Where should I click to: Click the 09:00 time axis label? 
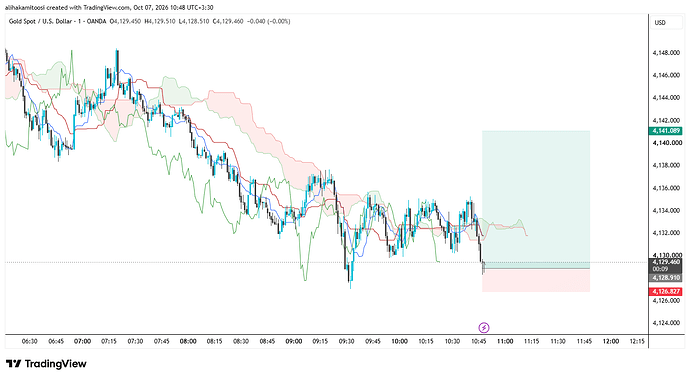294,341
